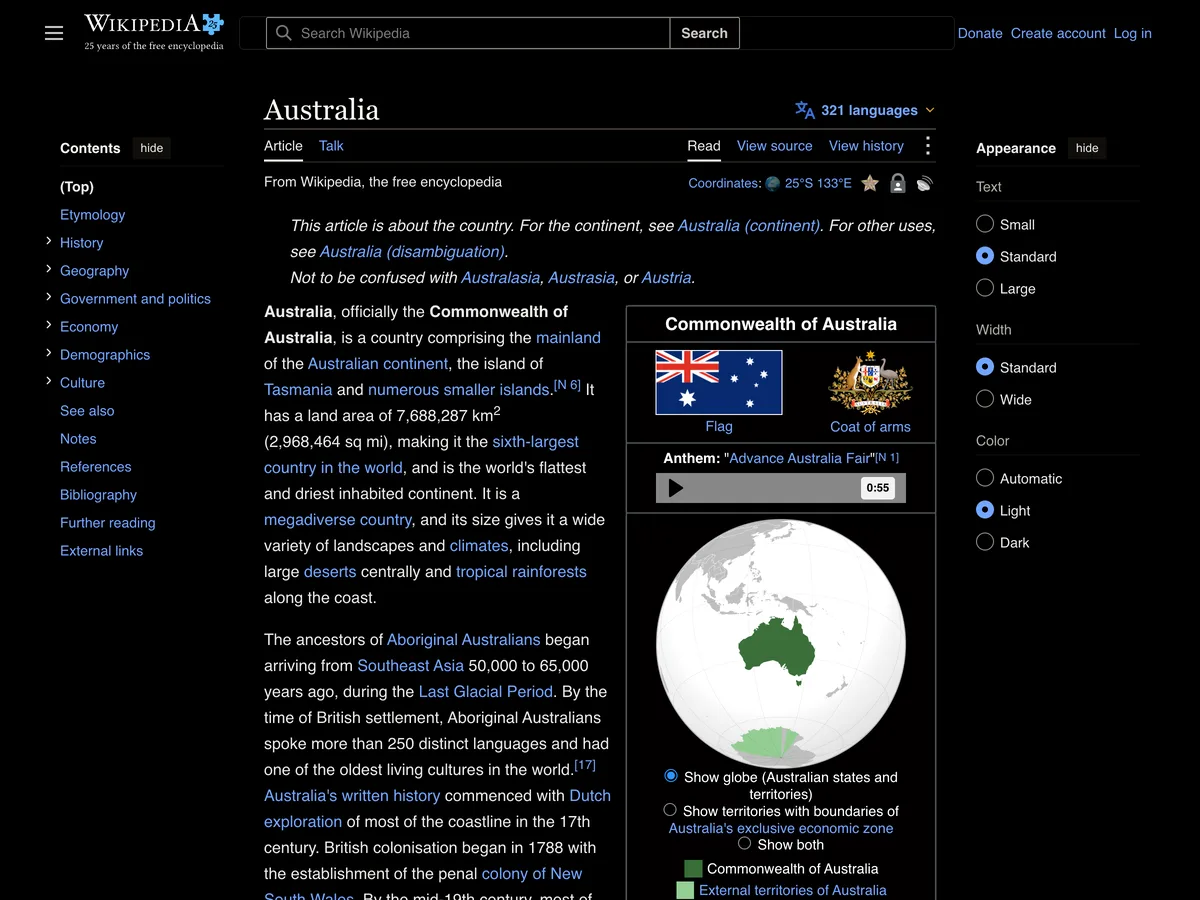Click the spoken article icon

(925, 183)
